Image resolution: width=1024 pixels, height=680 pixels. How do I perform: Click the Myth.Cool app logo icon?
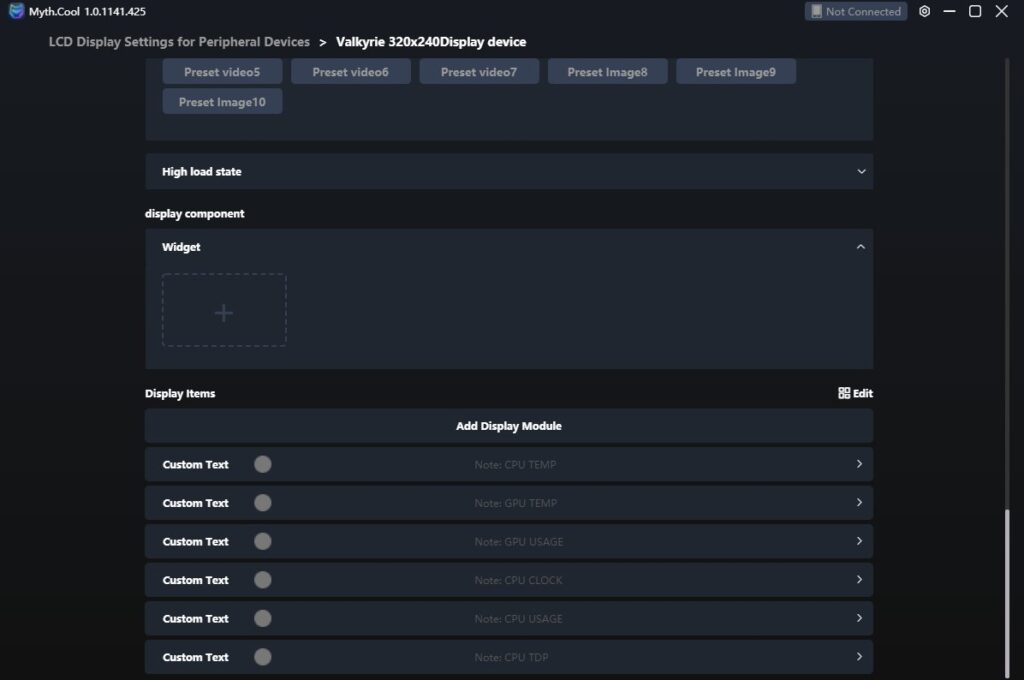(16, 11)
